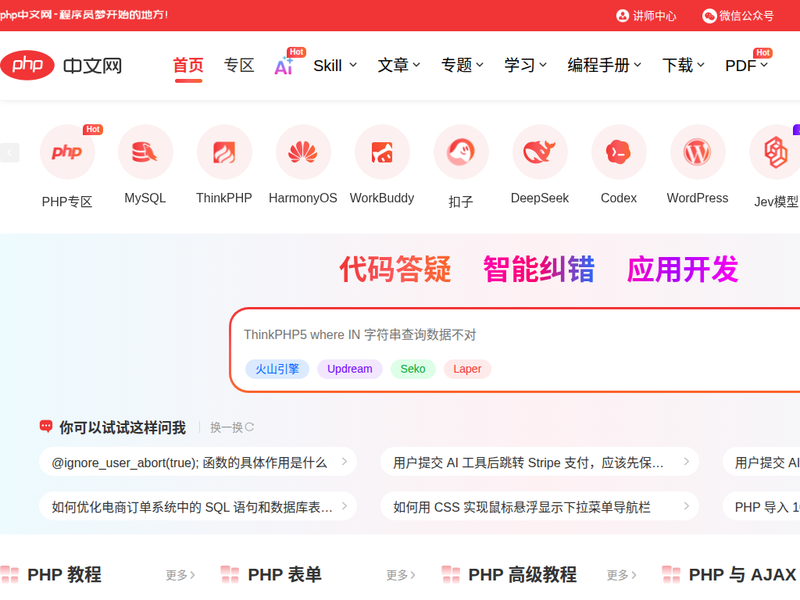800x600 pixels.
Task: Open the partially visible PHP 导入 suggestion
Action: coord(761,506)
